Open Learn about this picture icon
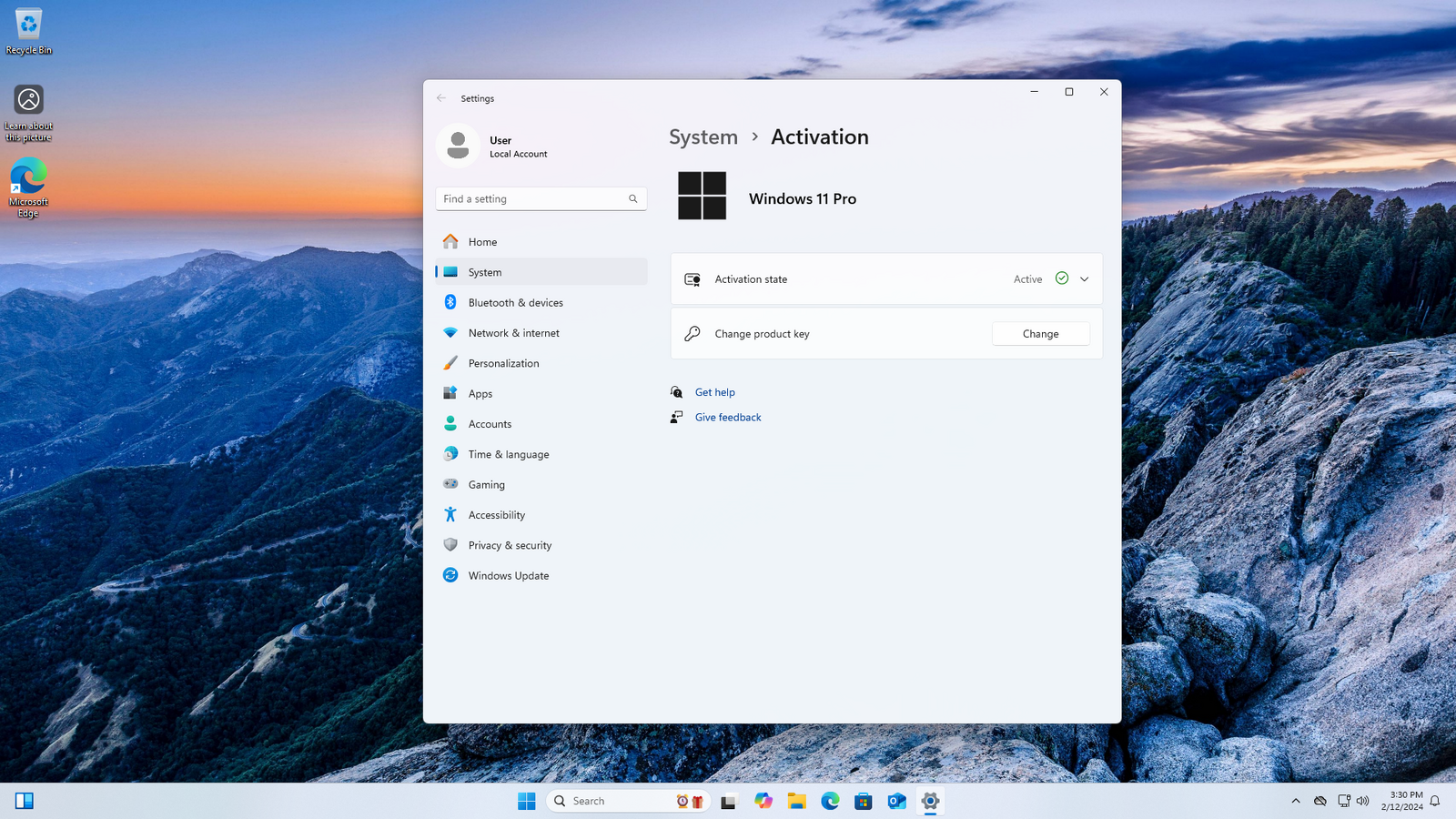The height and width of the screenshot is (819, 1456). [x=28, y=113]
